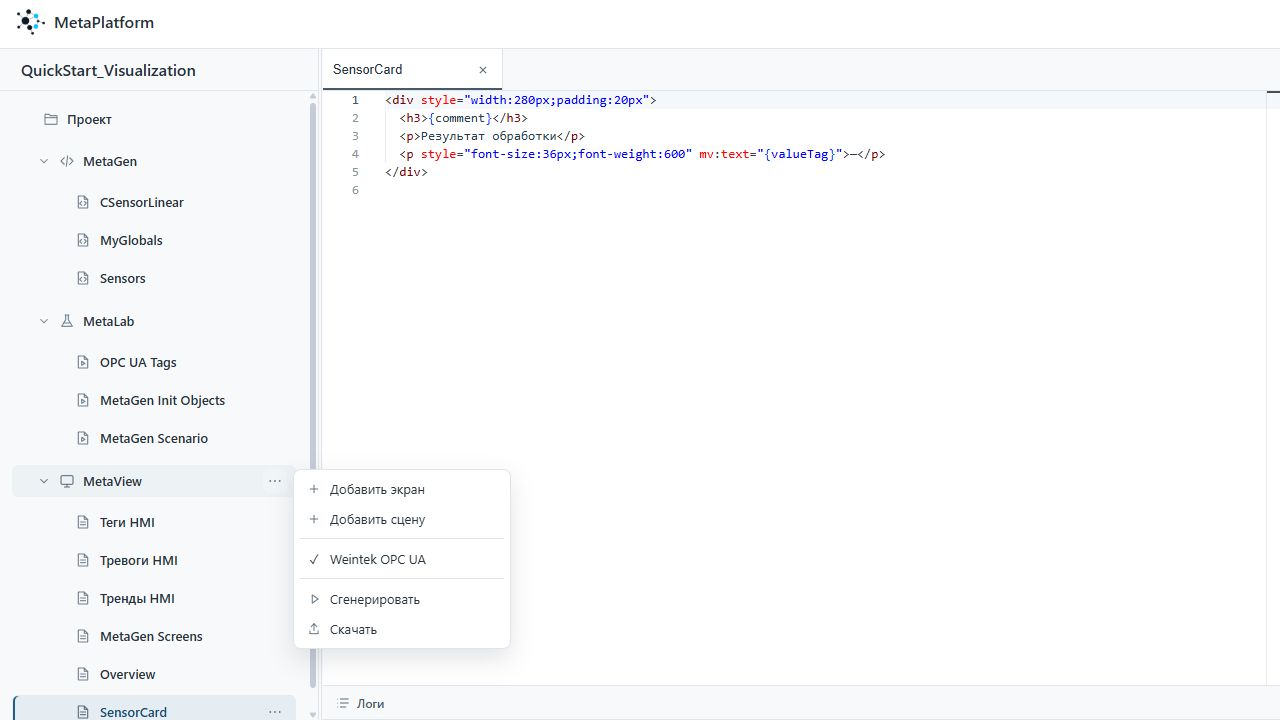The height and width of the screenshot is (720, 1280).
Task: Click the monitor icon beside MetaView
Action: (x=67, y=481)
